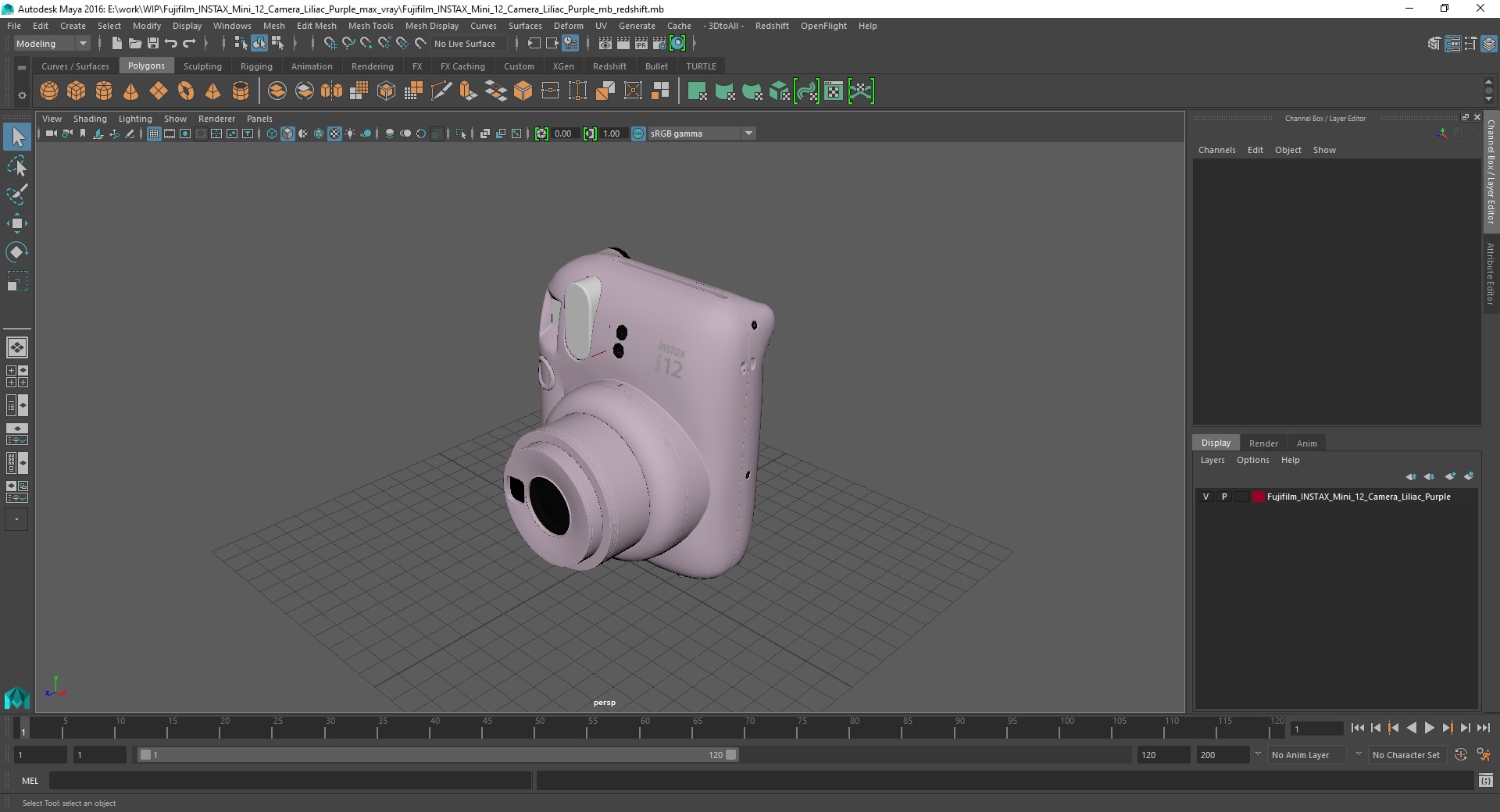
Task: Click the No Live Surface field
Action: pos(469,44)
